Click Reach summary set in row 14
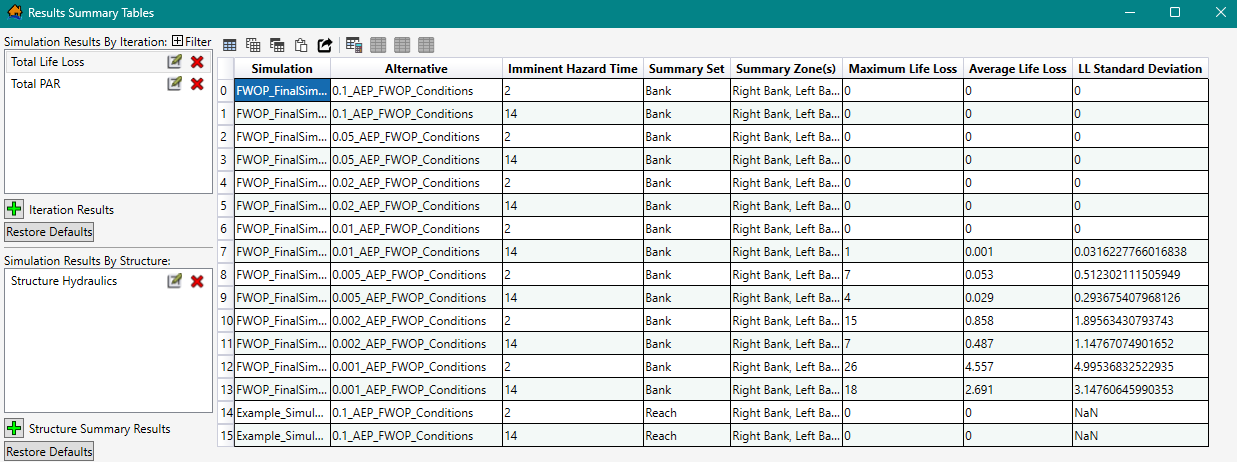Viewport: 1237px width, 462px height. tap(686, 413)
